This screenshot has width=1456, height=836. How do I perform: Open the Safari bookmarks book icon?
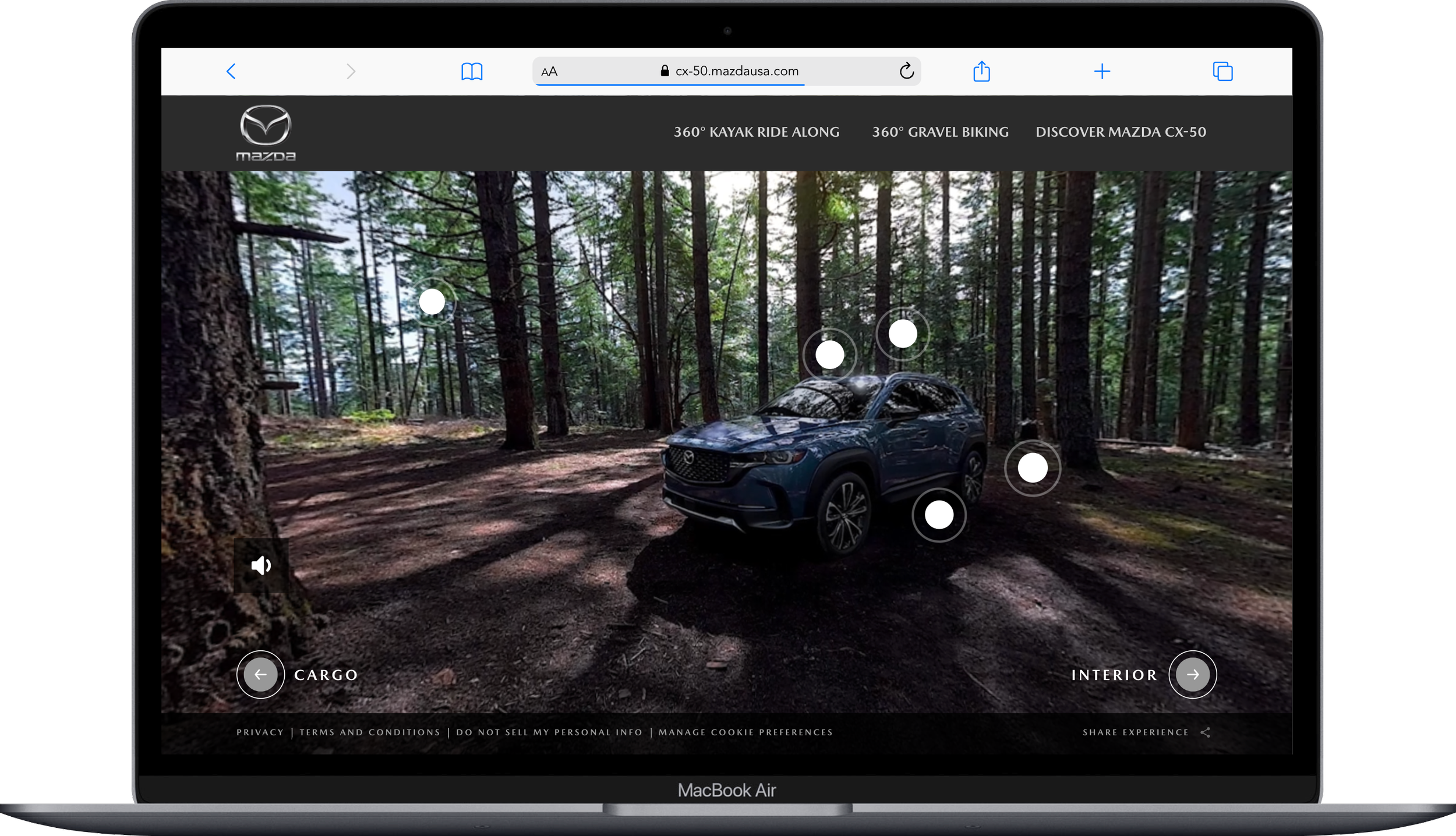472,72
